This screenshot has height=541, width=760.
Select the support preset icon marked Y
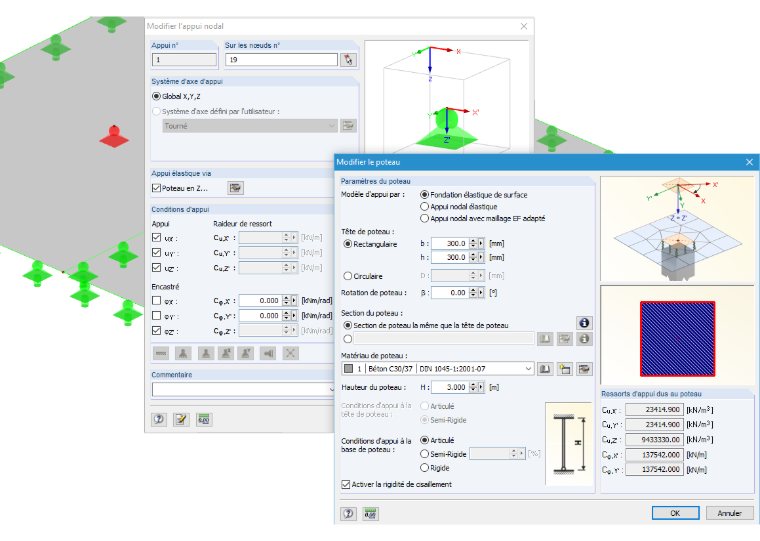pos(246,353)
